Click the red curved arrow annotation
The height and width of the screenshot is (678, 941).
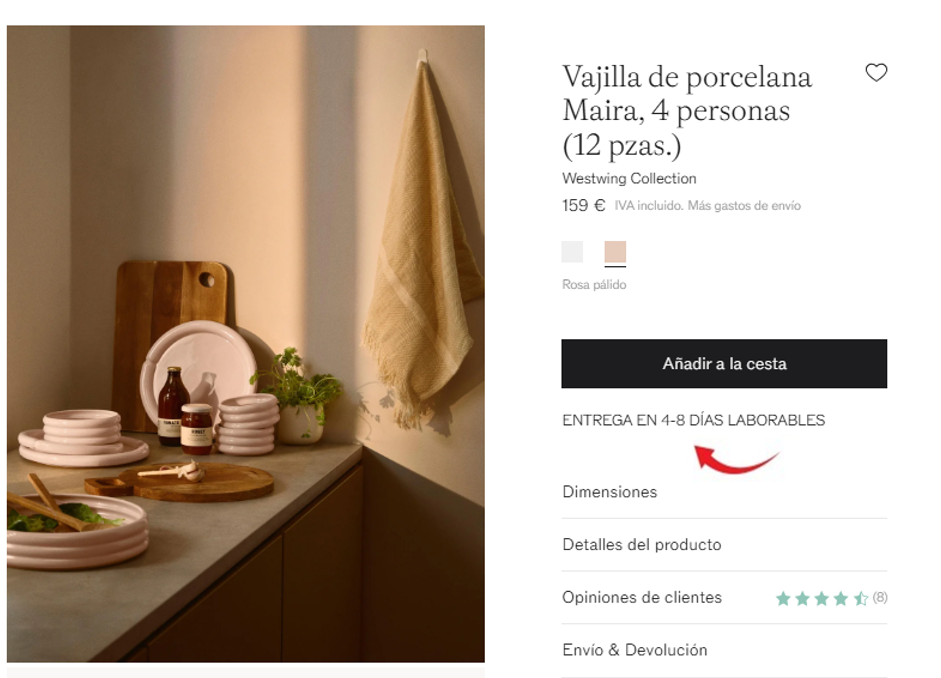click(x=736, y=460)
